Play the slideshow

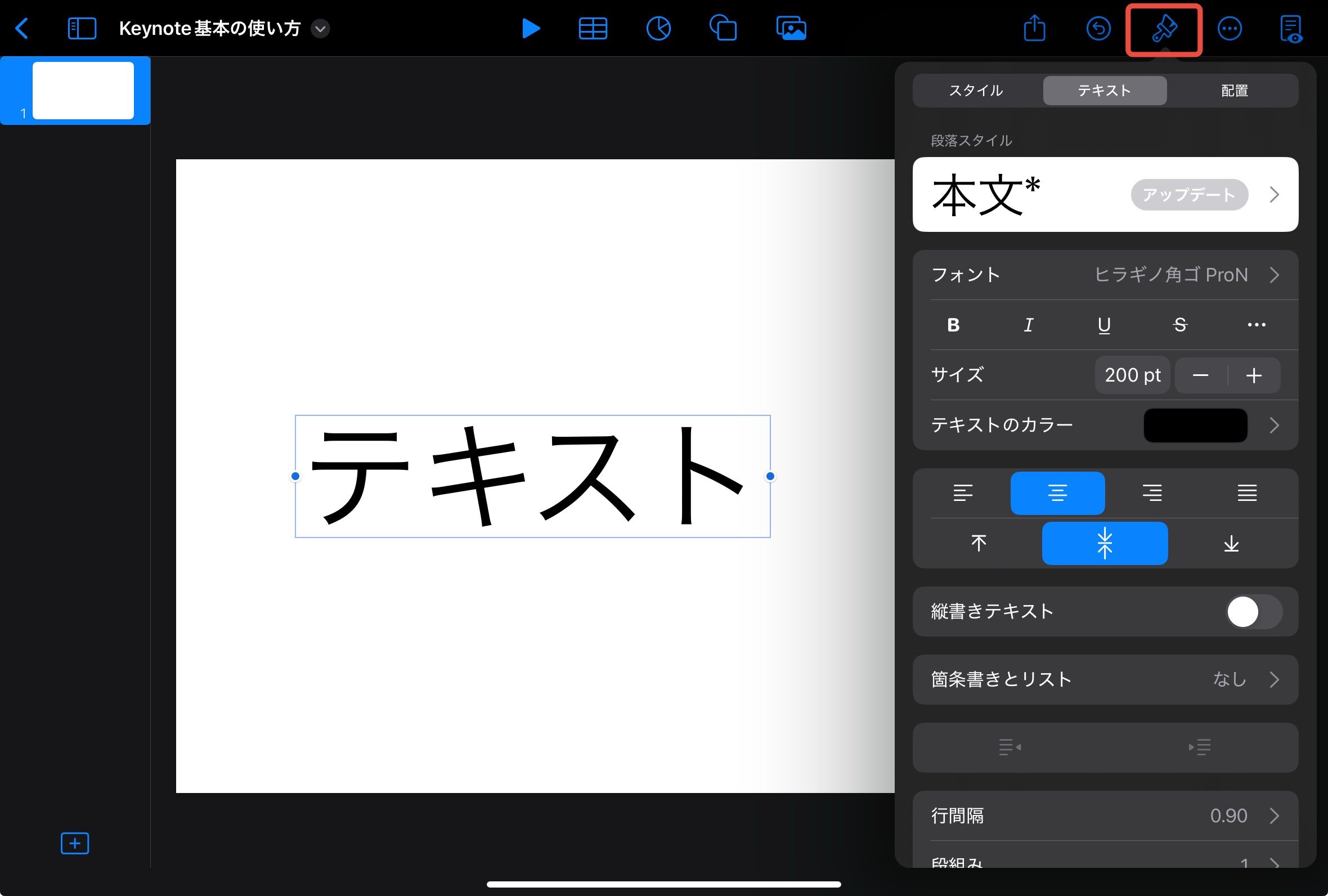coord(531,29)
